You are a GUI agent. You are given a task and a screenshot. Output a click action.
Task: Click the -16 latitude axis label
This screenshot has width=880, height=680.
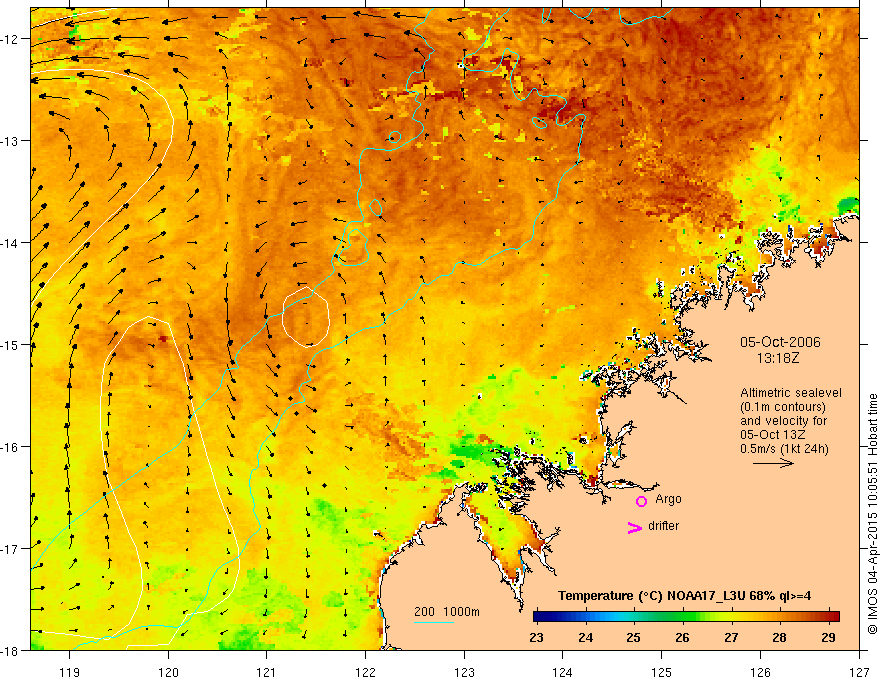tap(11, 447)
